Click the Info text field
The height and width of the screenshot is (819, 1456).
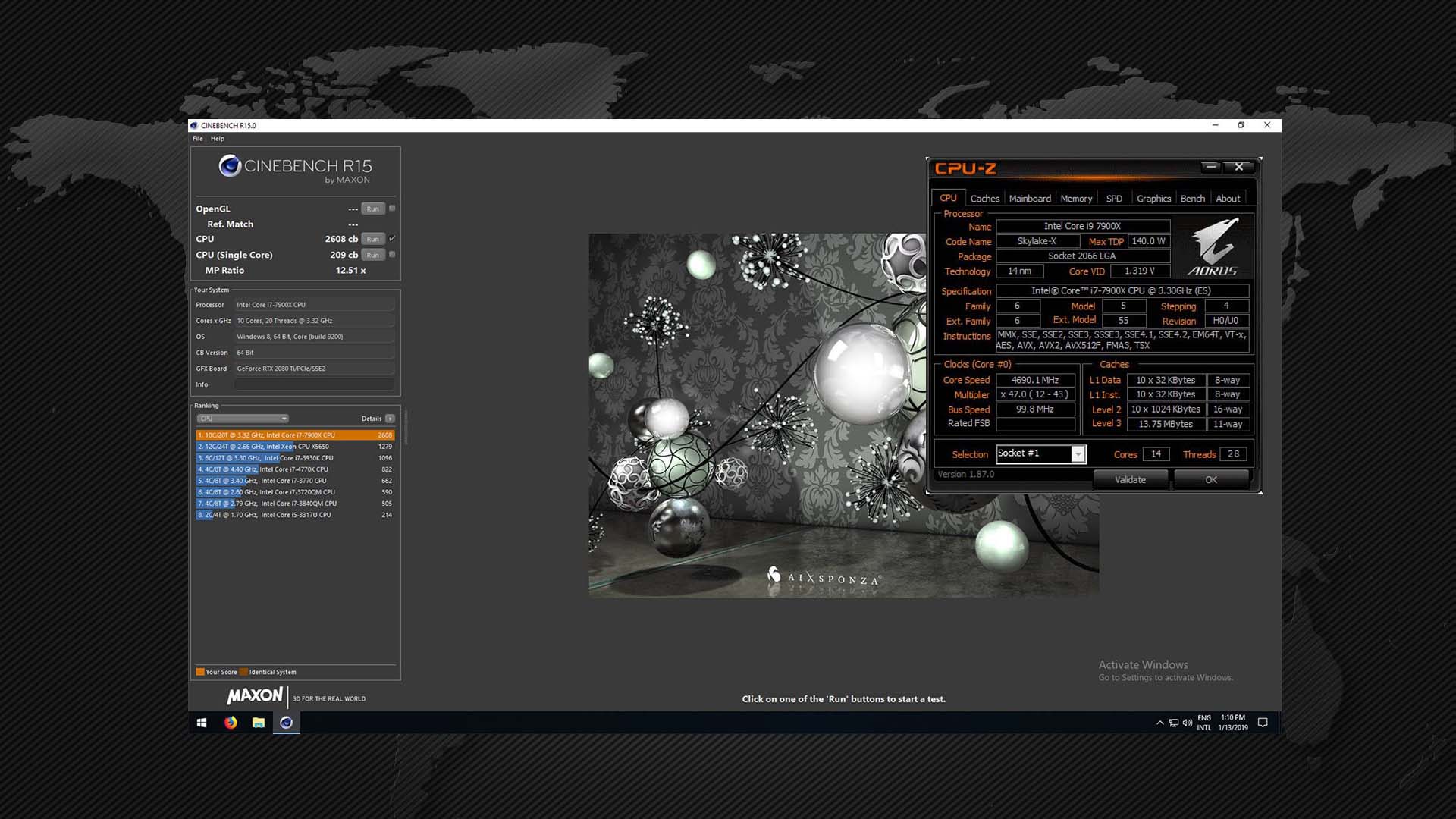[314, 384]
